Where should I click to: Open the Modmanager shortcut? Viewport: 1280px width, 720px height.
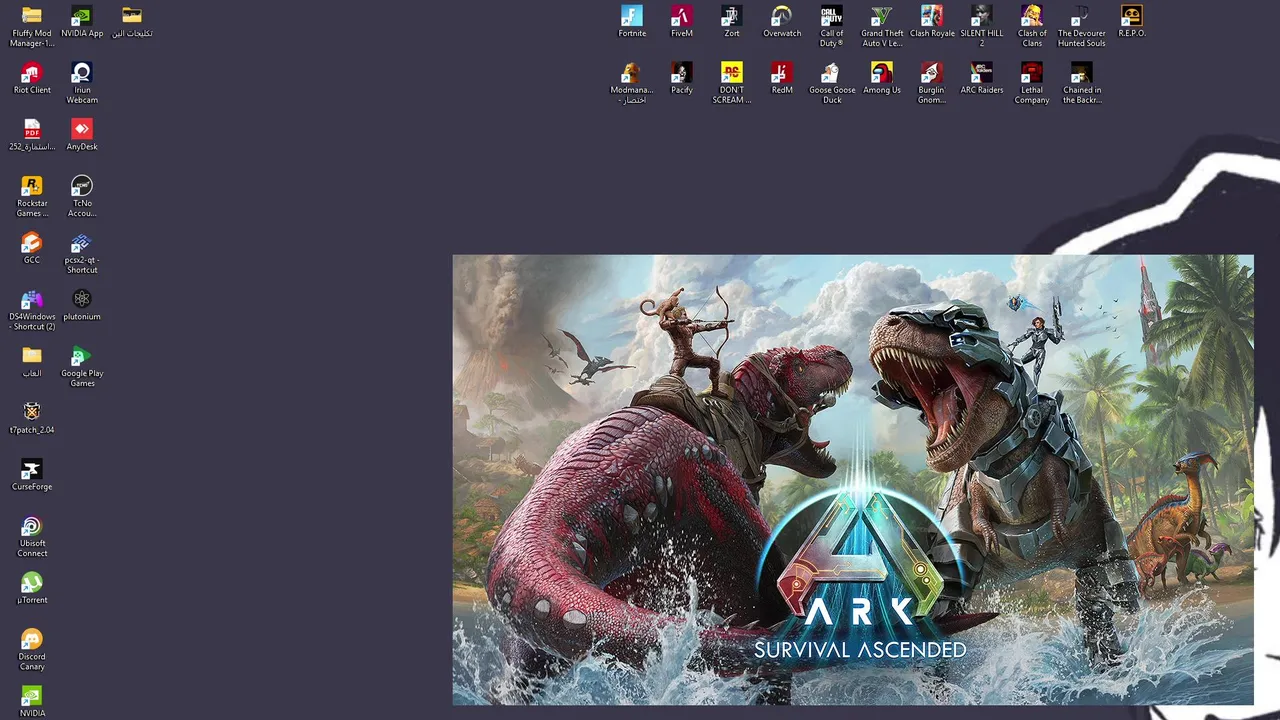[x=632, y=73]
